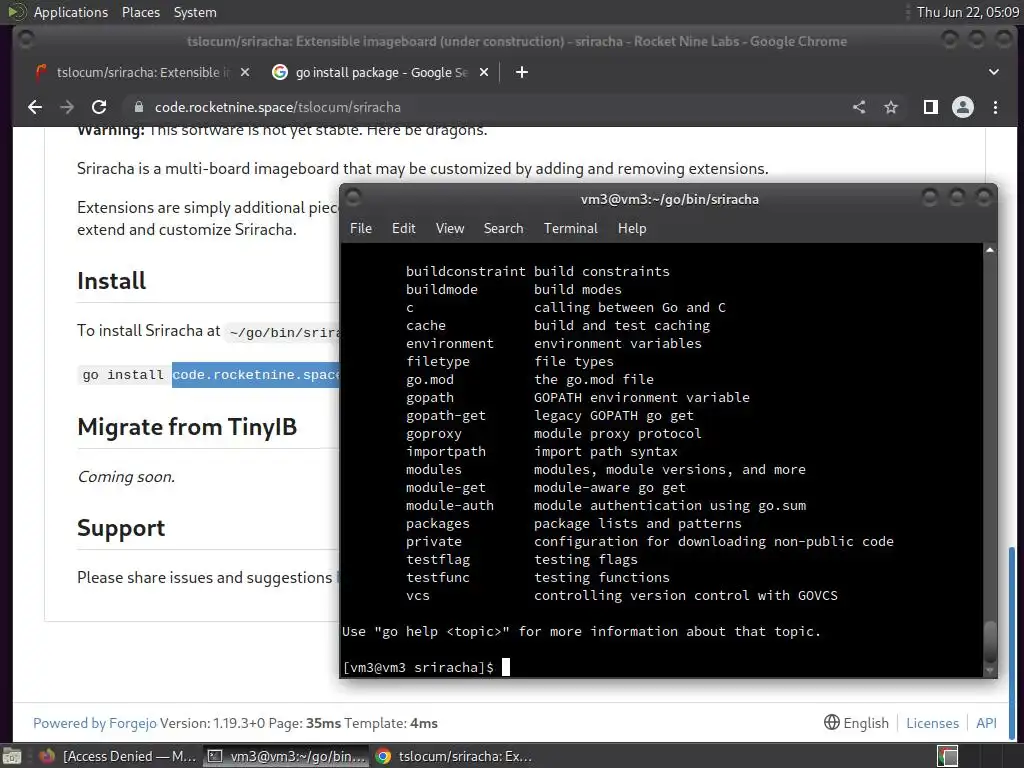Screen dimensions: 1024x768
Task: Switch to tslocum/sriracha Chrome taskbar item
Action: pyautogui.click(x=455, y=756)
